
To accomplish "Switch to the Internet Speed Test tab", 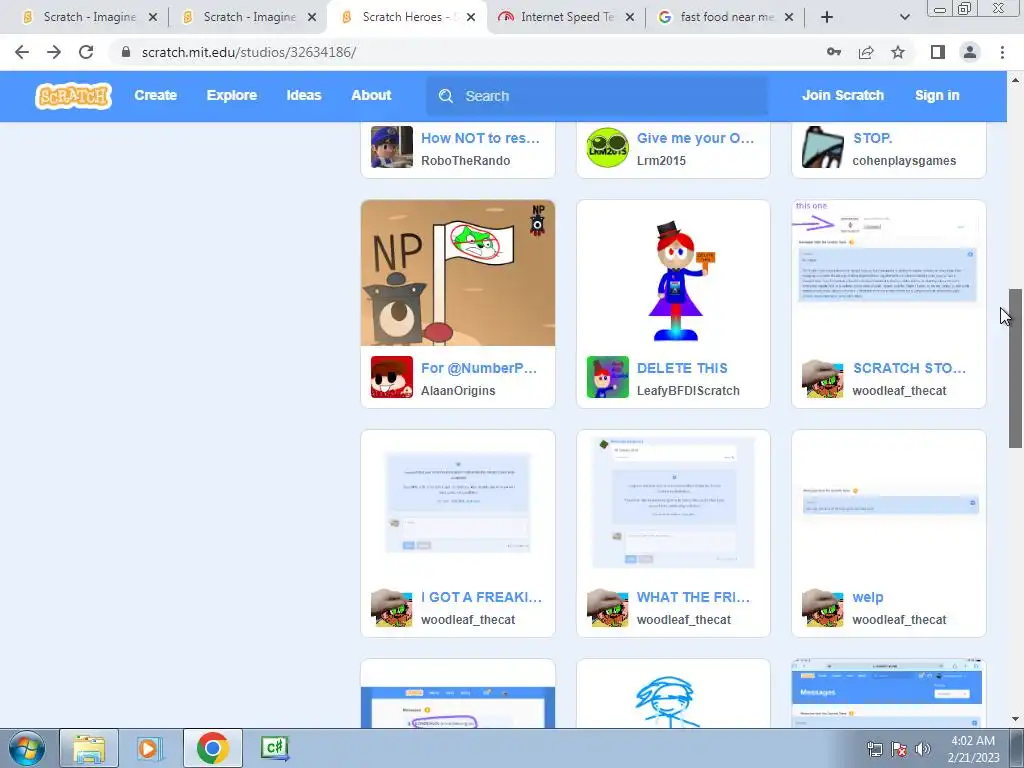I will (x=566, y=17).
